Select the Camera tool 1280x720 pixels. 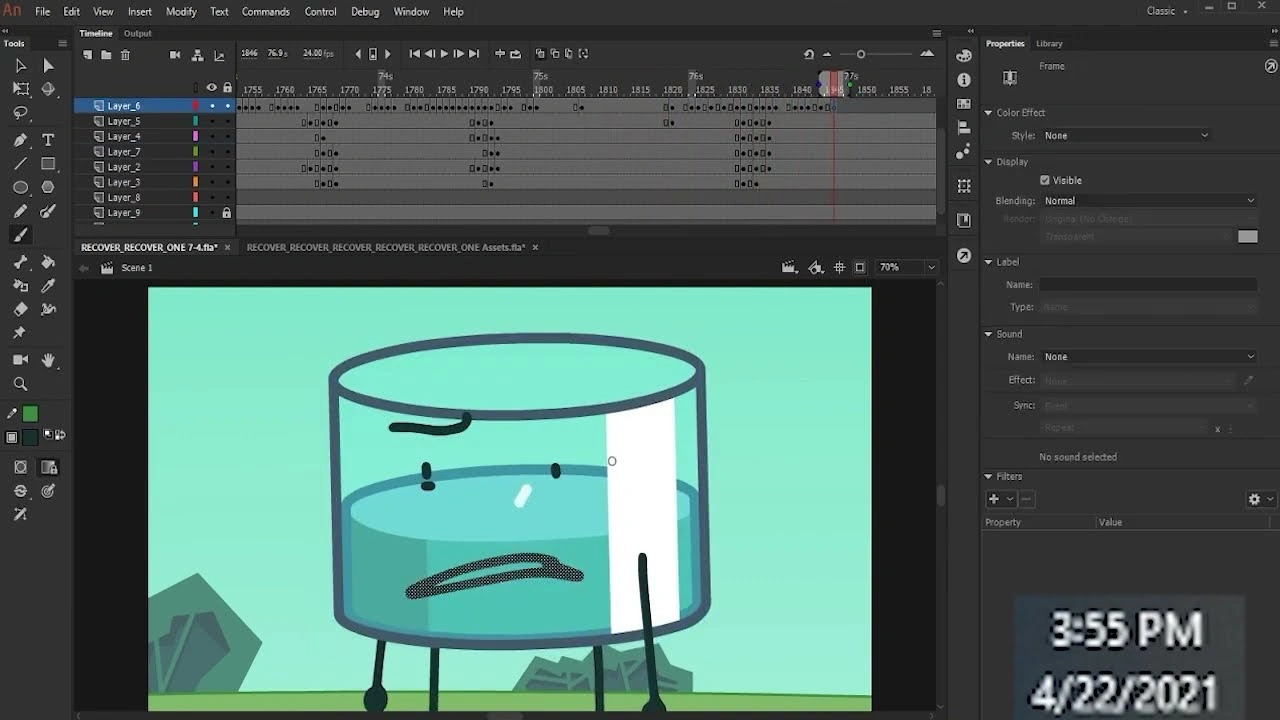(x=20, y=360)
